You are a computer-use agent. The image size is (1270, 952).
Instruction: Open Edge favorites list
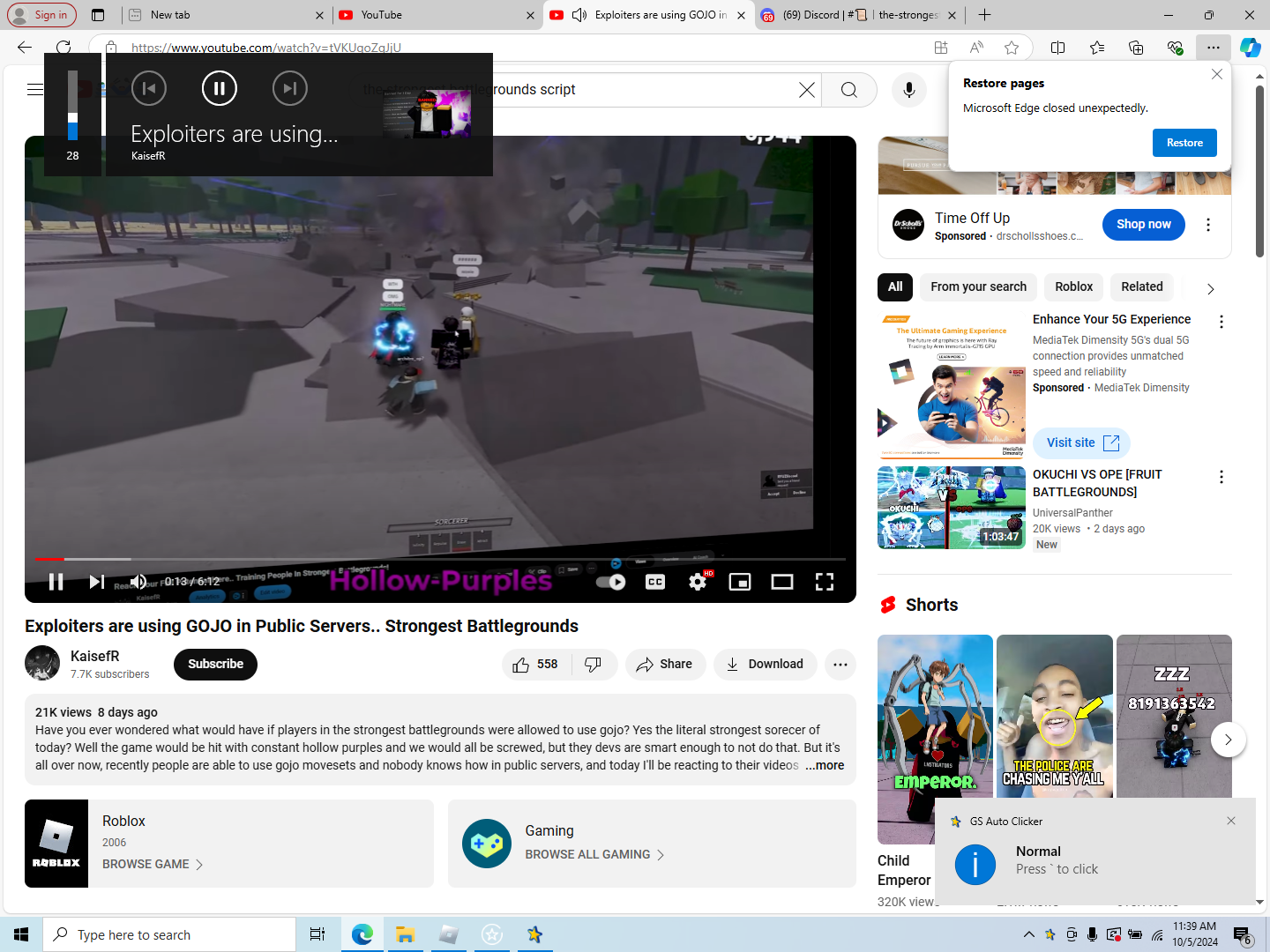[x=1097, y=48]
